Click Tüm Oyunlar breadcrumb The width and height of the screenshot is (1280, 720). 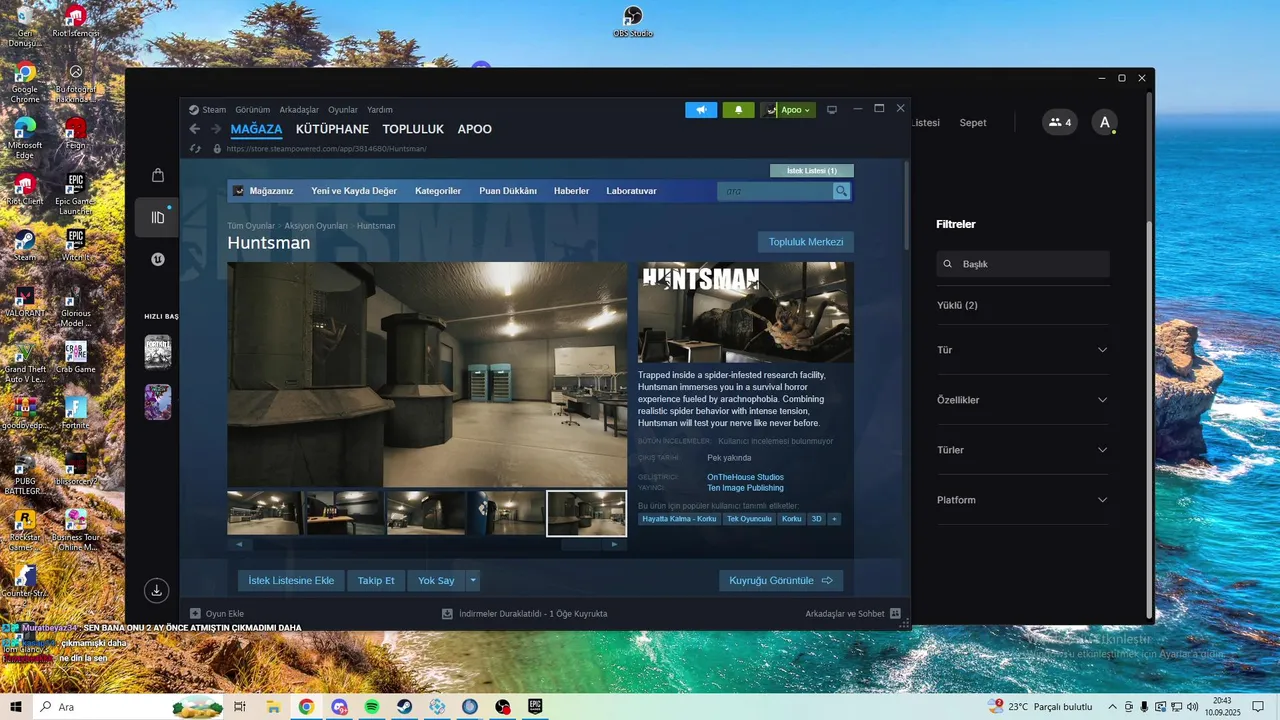point(251,226)
